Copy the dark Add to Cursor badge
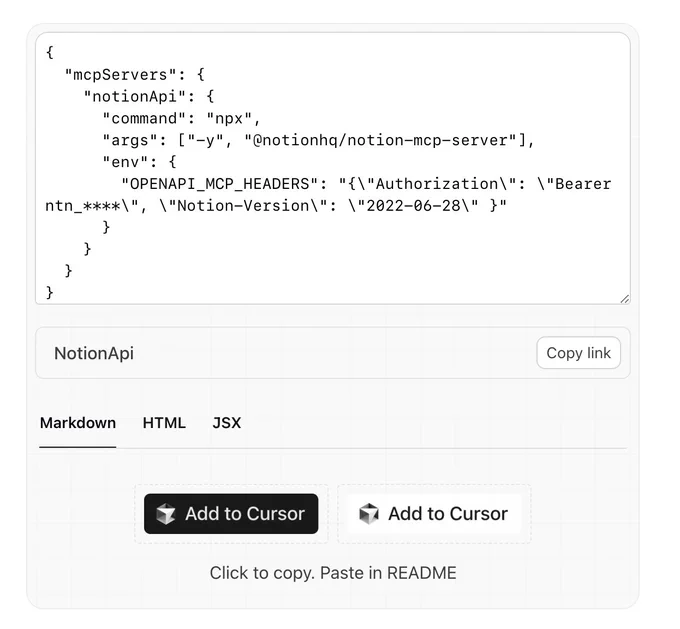 [231, 514]
